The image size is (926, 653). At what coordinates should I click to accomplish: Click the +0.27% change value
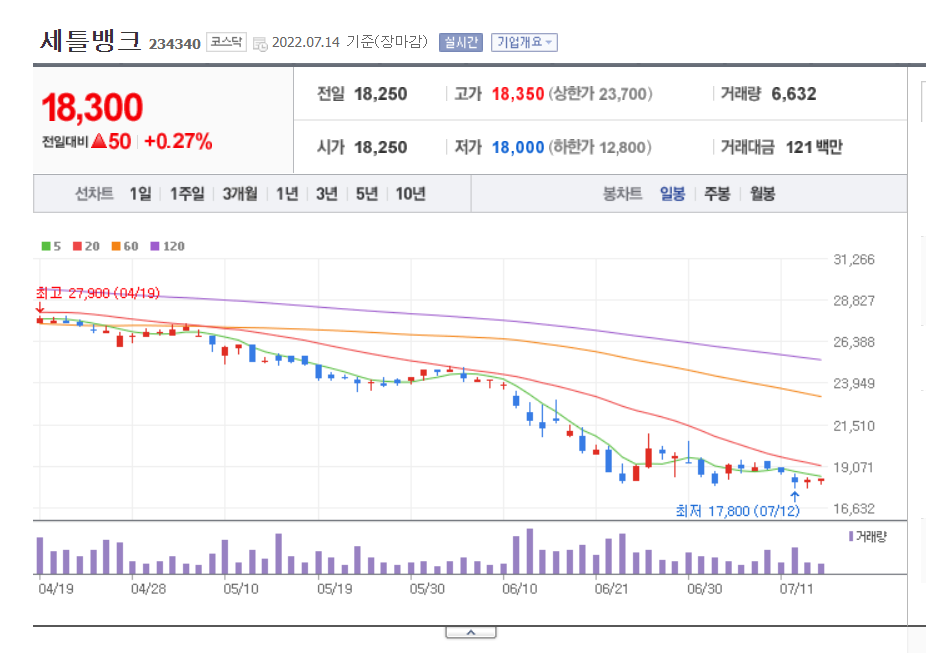point(178,141)
